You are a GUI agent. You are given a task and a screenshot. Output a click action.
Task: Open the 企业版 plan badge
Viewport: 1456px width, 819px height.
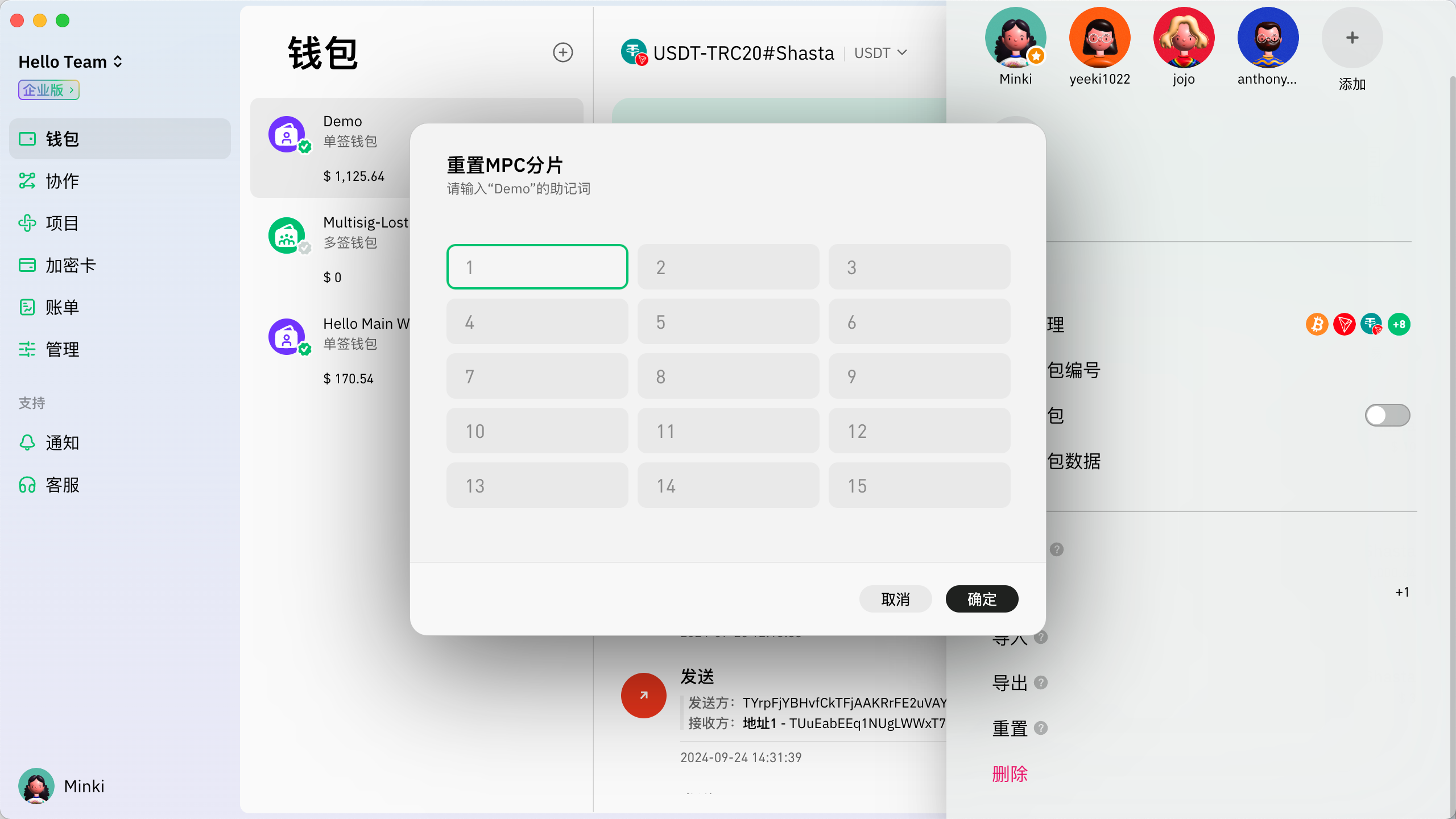[49, 90]
